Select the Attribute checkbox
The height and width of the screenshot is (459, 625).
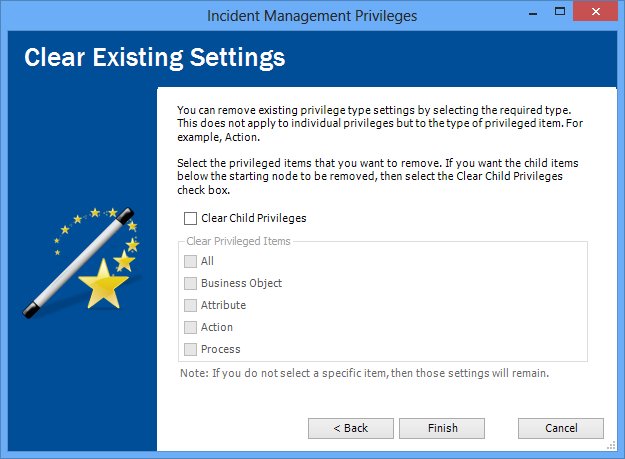tap(190, 305)
